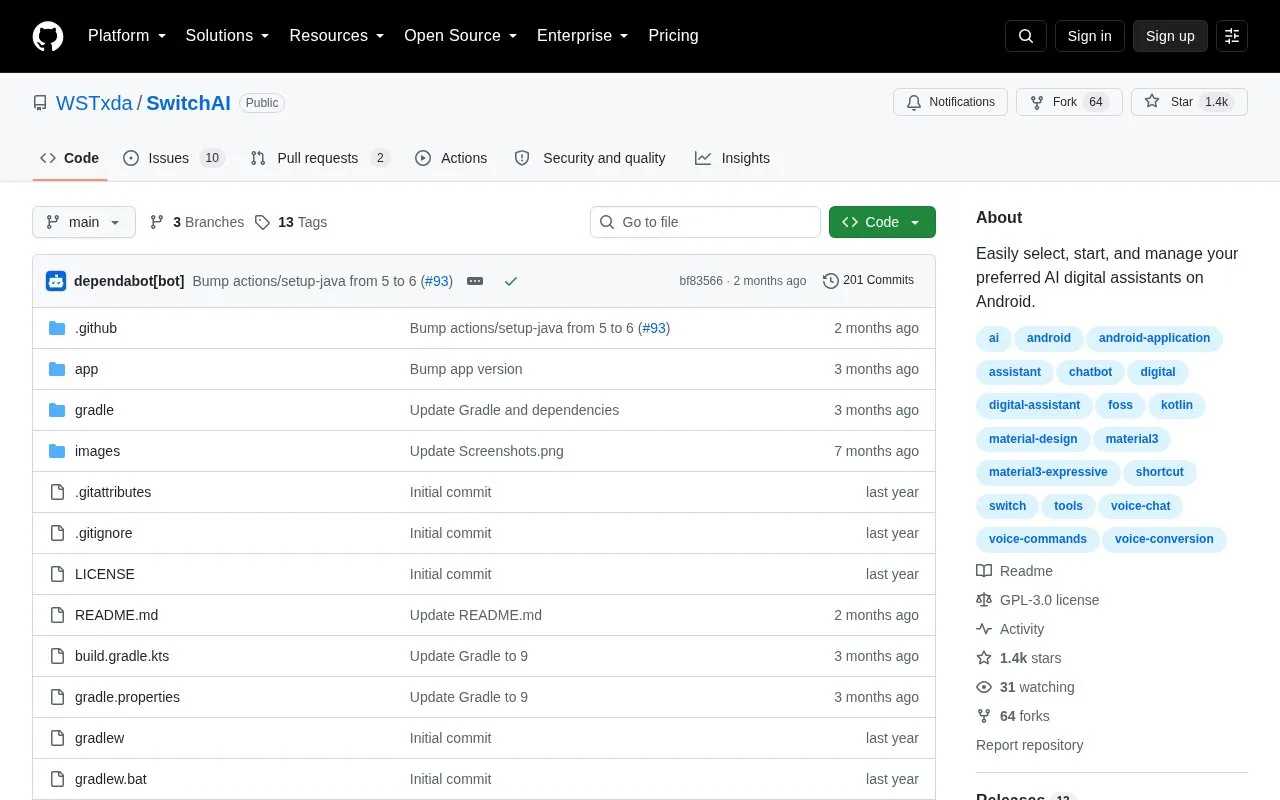Open the WSTxda owner profile link
1280x800 pixels.
(94, 103)
